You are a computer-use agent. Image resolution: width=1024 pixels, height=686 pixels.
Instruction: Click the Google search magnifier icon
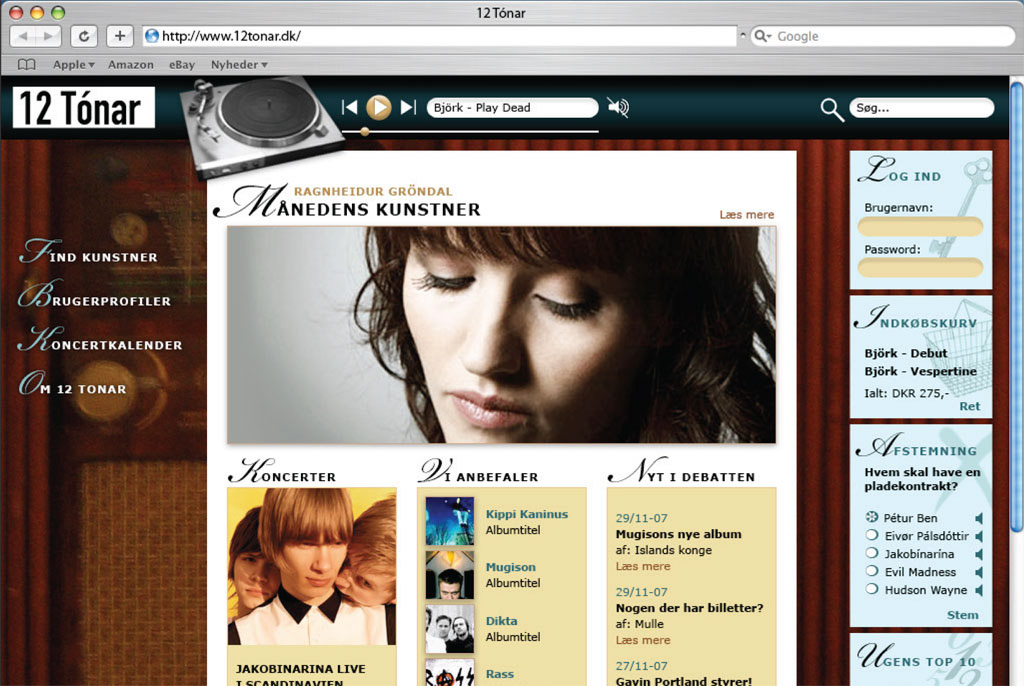click(x=760, y=36)
